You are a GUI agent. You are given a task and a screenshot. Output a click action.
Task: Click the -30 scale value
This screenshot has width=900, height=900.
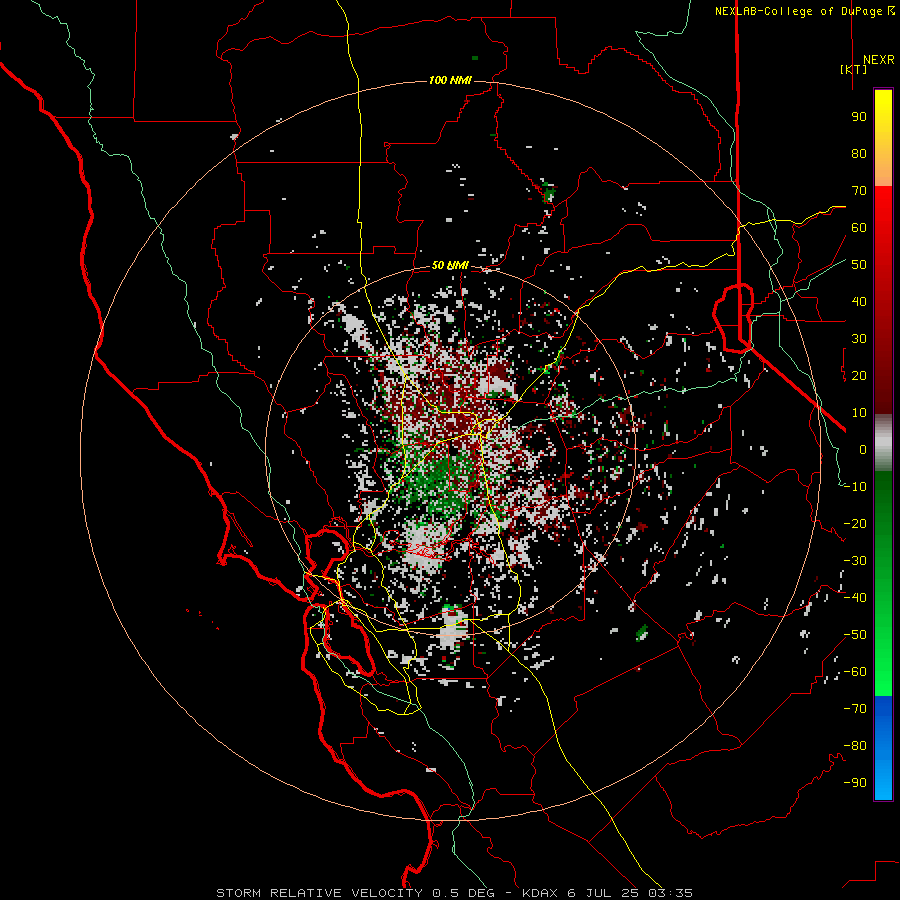coord(855,561)
